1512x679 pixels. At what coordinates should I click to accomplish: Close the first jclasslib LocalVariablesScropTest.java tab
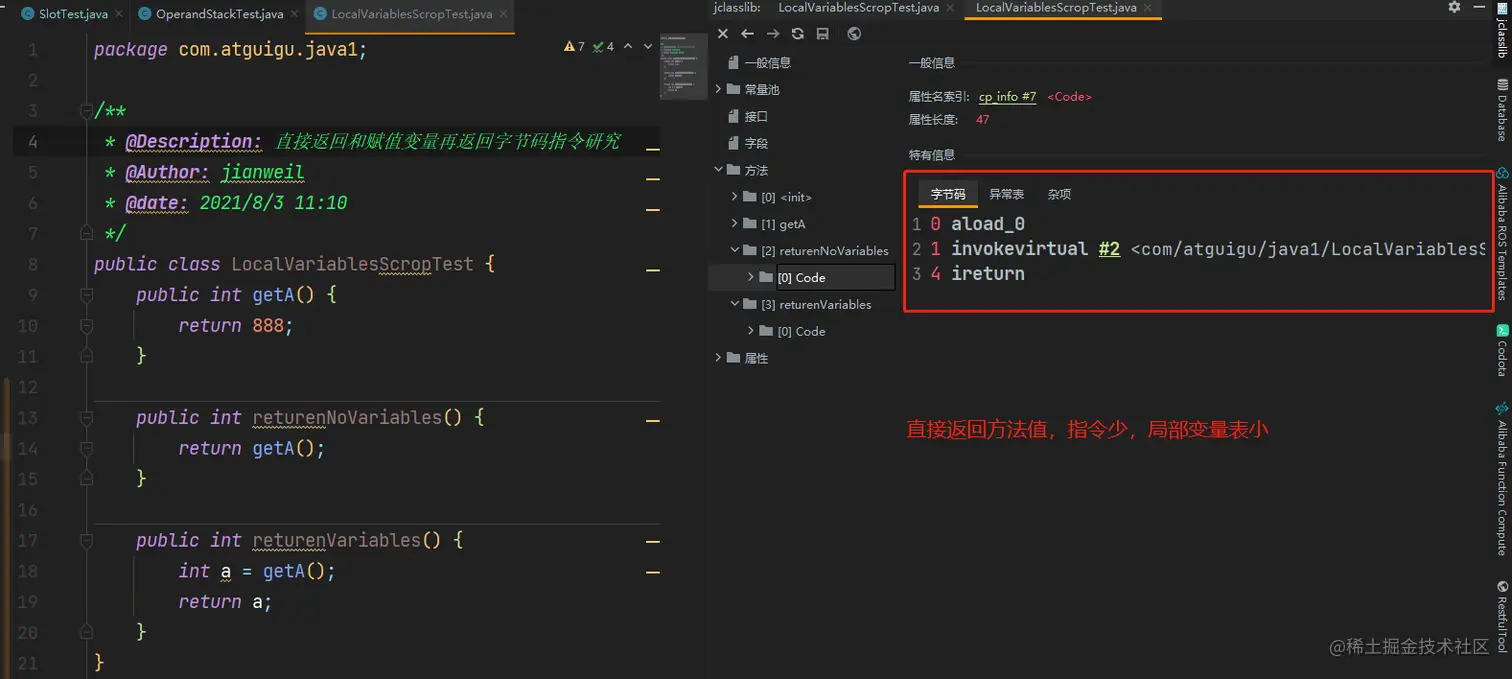pos(949,8)
